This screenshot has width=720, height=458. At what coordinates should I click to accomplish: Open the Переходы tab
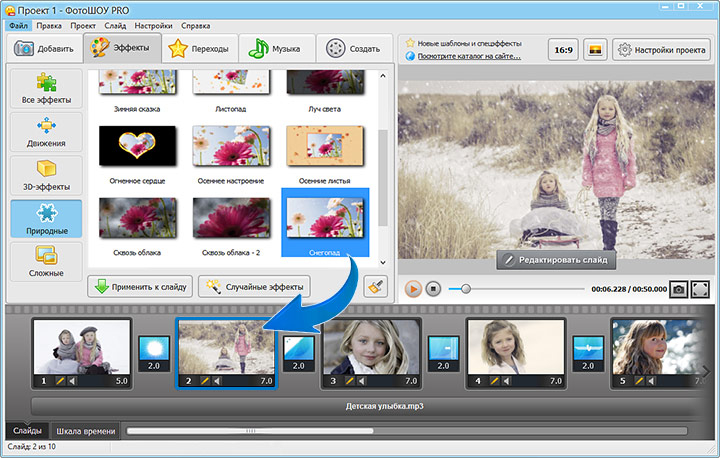tap(200, 48)
